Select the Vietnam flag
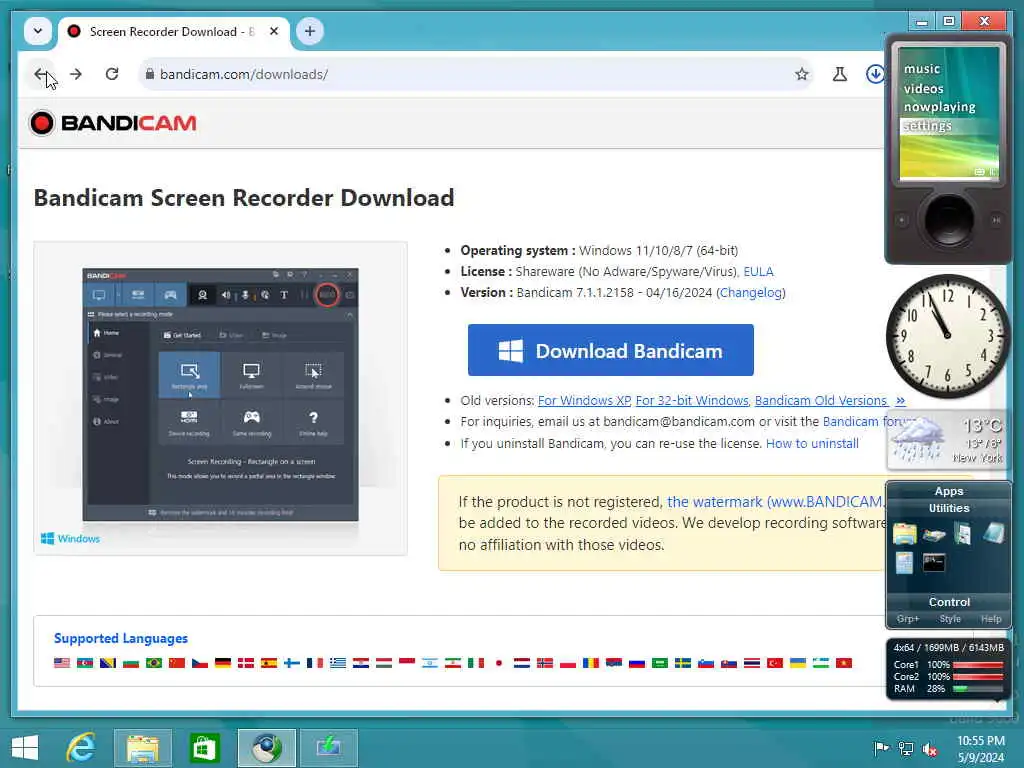1024x768 pixels. tap(844, 663)
